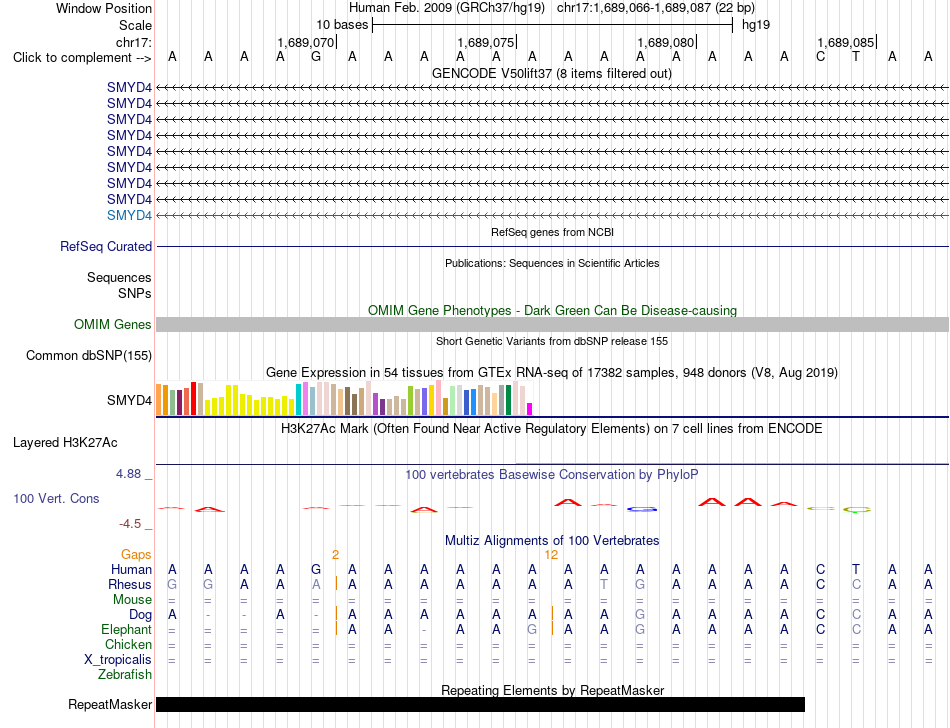This screenshot has width=950, height=728.
Task: Open the OMIM Genes track label
Action: click(x=112, y=325)
